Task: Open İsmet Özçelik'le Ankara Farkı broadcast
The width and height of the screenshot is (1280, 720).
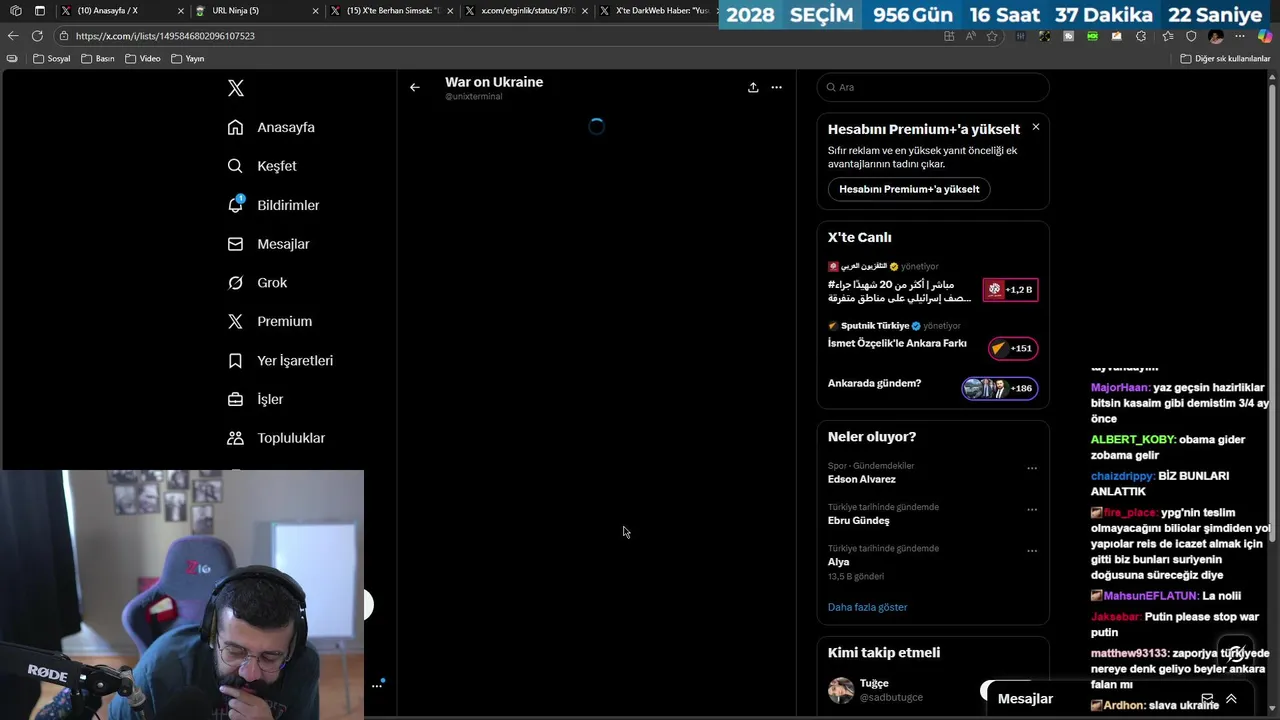Action: [897, 343]
